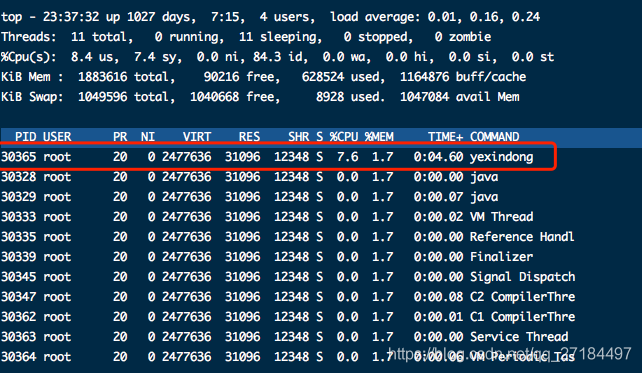Viewport: 642px width, 373px height.
Task: Select the RES column header
Action: (249, 136)
